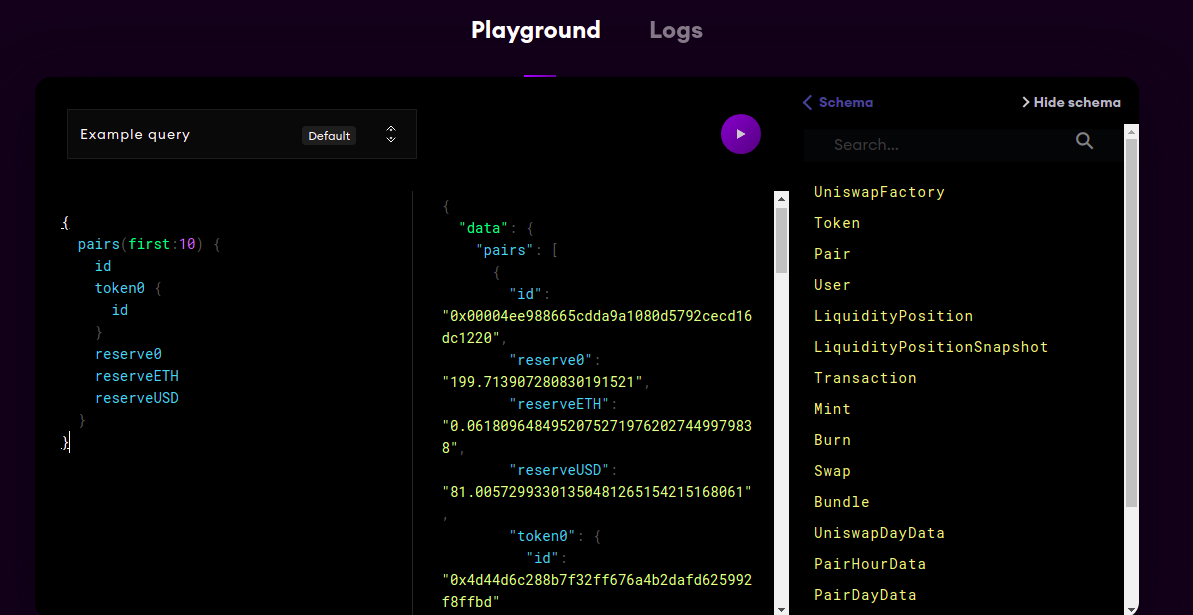1193x615 pixels.
Task: Click the schema list scrollbar thumb
Action: pyautogui.click(x=1131, y=323)
